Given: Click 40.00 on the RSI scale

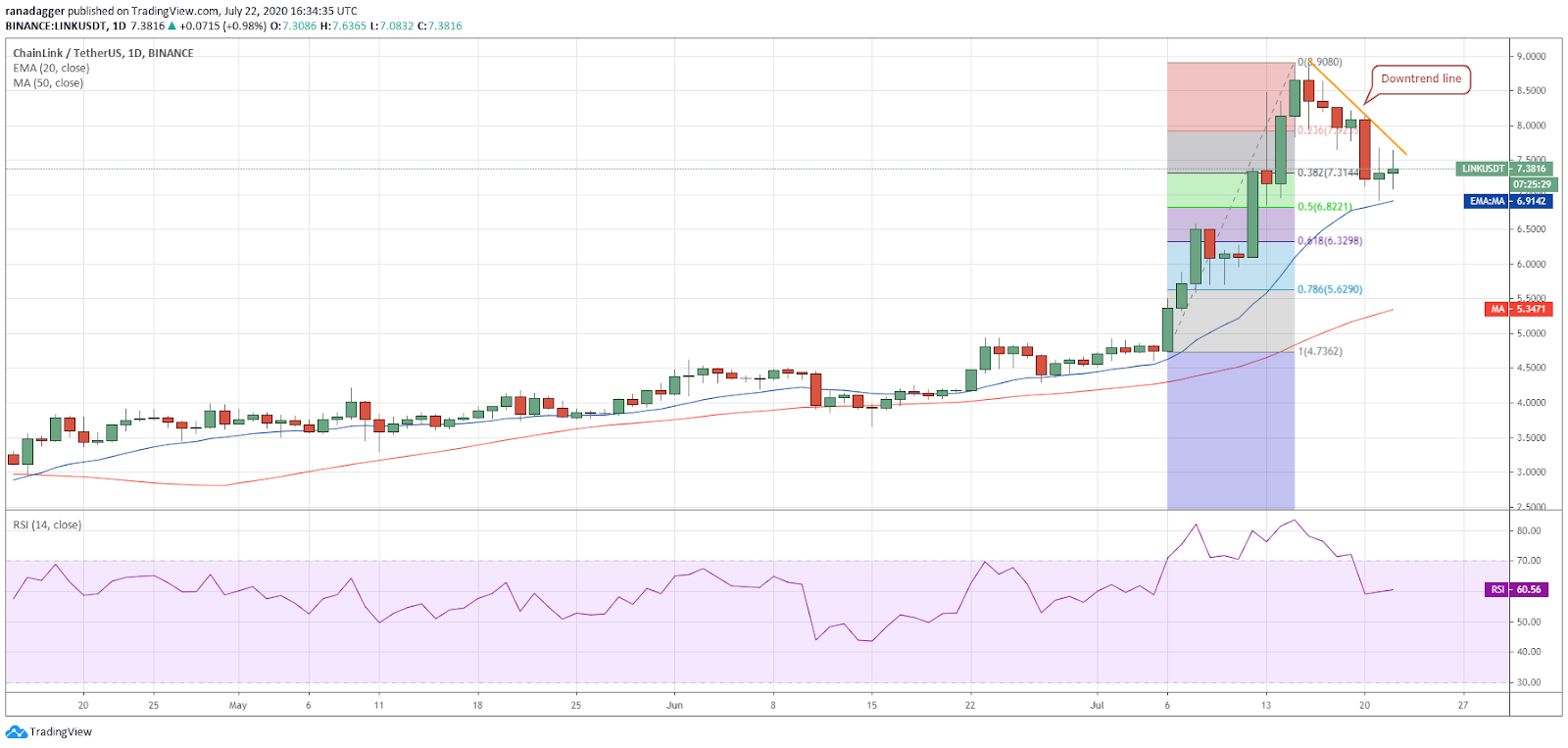Looking at the screenshot, I should click(x=1529, y=651).
